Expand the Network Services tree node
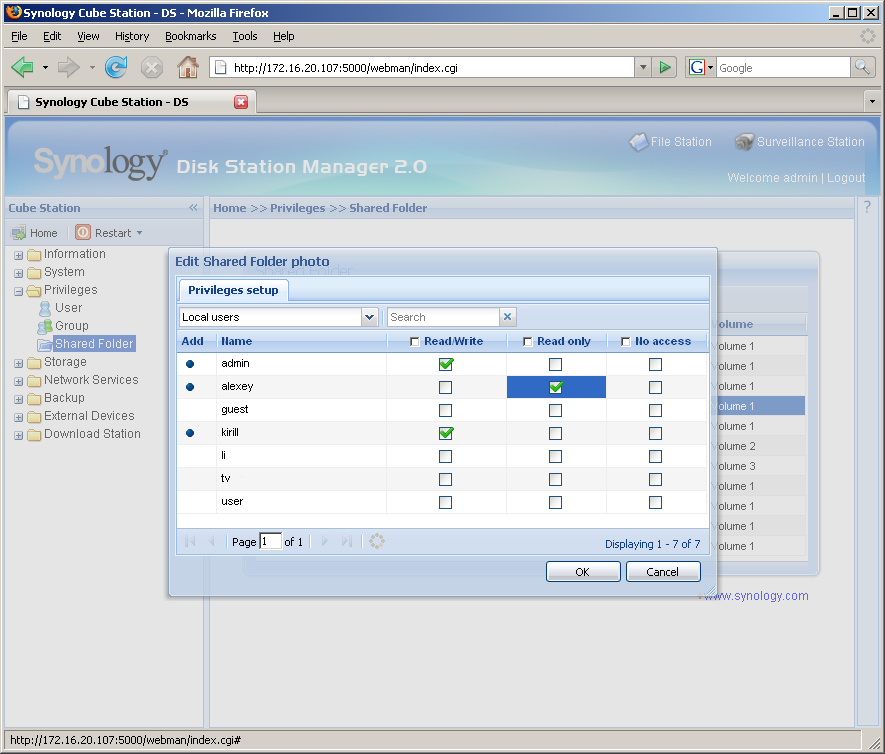885x754 pixels. click(x=19, y=382)
